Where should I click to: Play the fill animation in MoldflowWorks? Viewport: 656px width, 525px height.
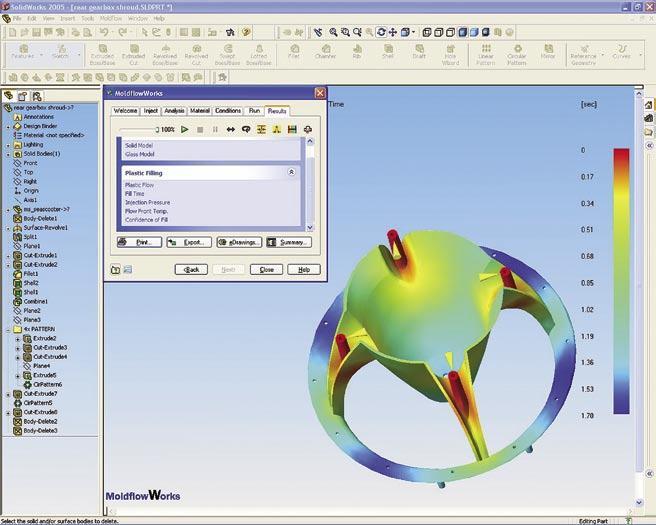click(x=184, y=130)
